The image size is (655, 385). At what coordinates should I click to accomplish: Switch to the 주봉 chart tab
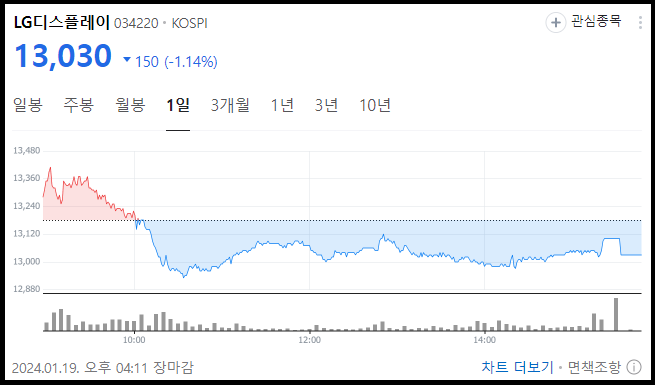[79, 105]
